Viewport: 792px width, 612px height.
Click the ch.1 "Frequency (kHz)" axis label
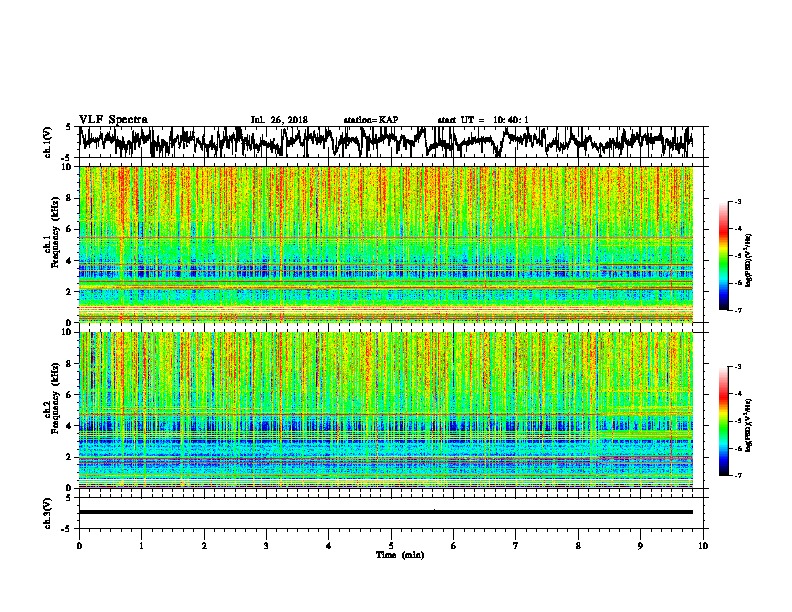pyautogui.click(x=55, y=233)
